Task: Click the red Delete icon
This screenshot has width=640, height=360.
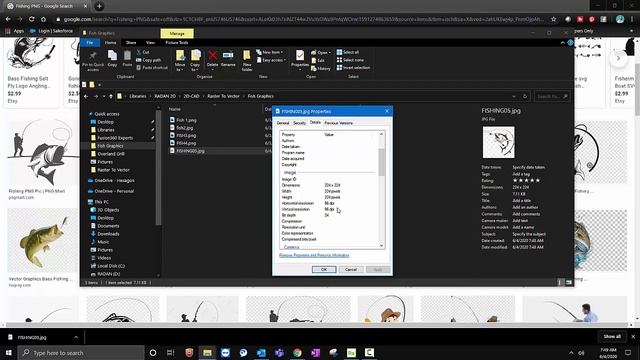Action: point(213,56)
